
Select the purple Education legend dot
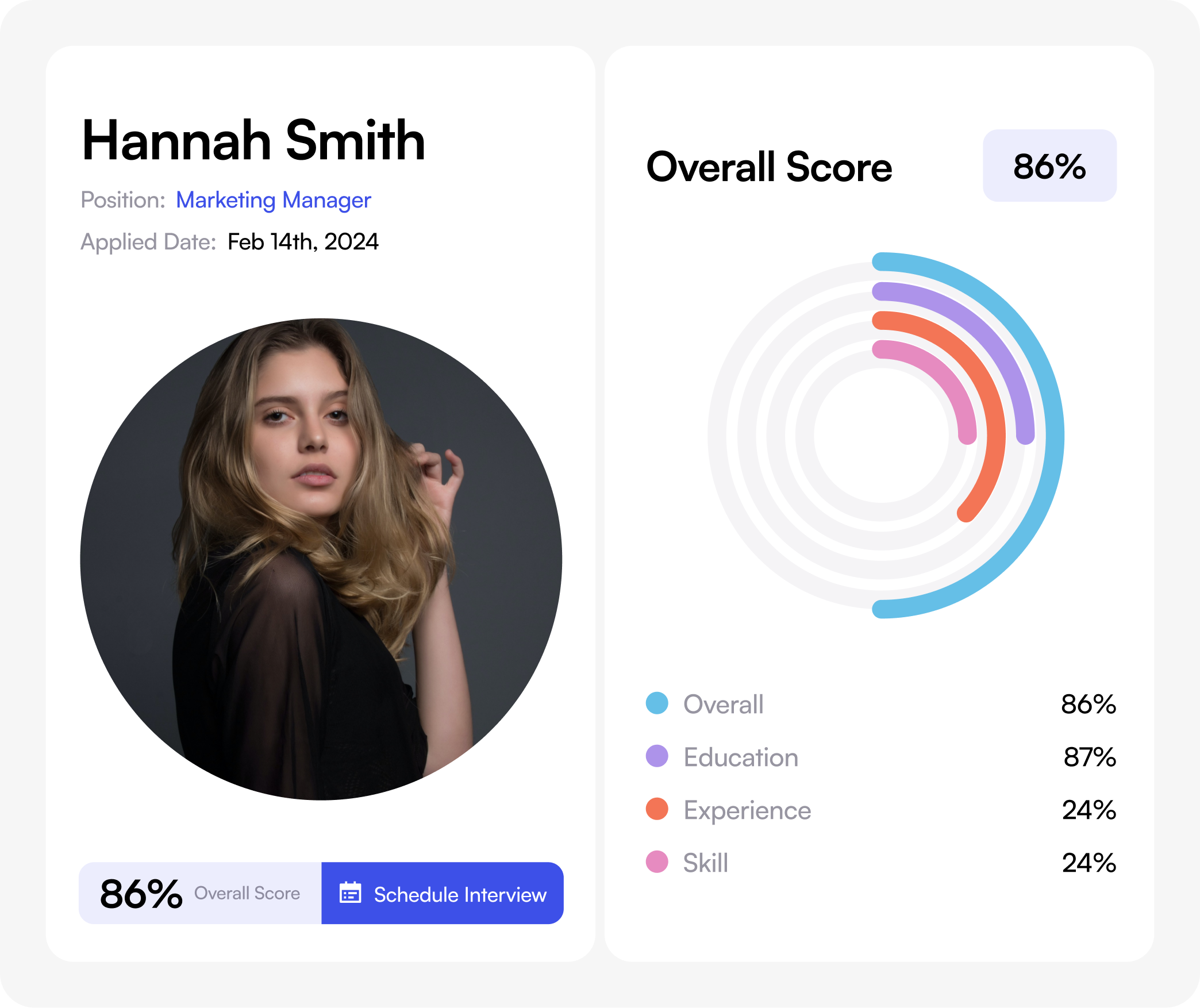click(x=657, y=756)
